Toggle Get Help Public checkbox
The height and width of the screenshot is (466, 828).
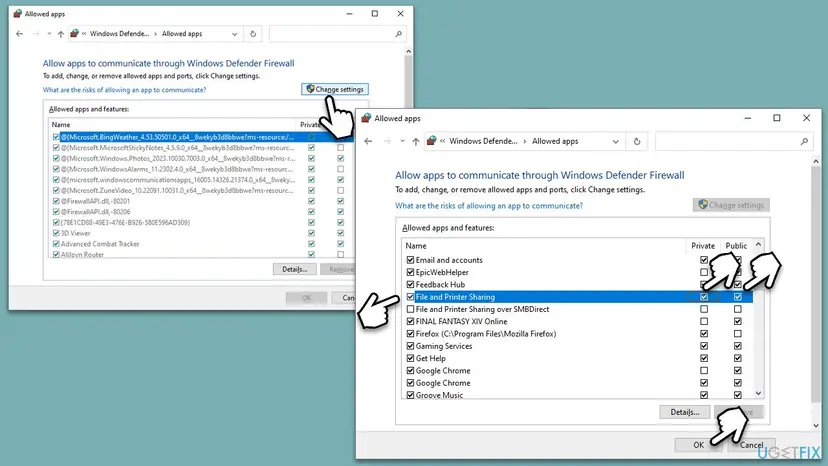738,358
